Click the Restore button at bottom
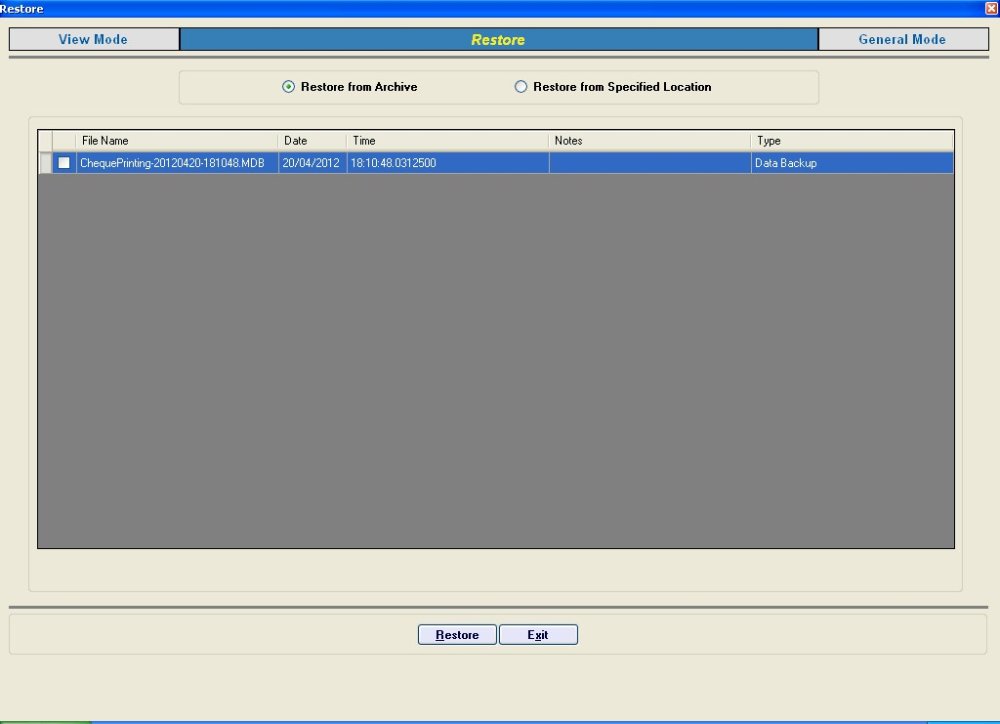1000x724 pixels. (457, 635)
